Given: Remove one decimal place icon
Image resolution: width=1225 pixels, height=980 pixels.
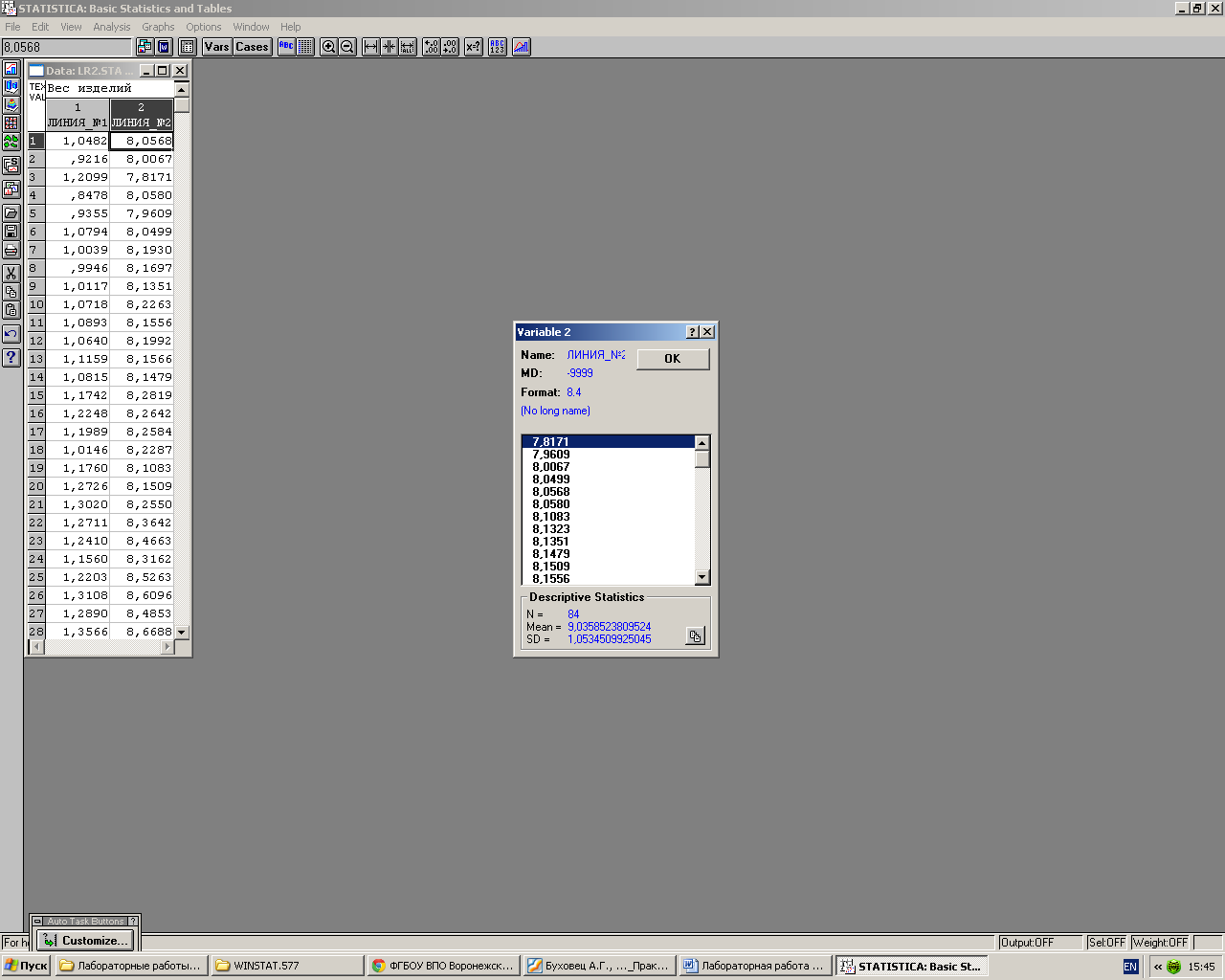Looking at the screenshot, I should coord(450,47).
